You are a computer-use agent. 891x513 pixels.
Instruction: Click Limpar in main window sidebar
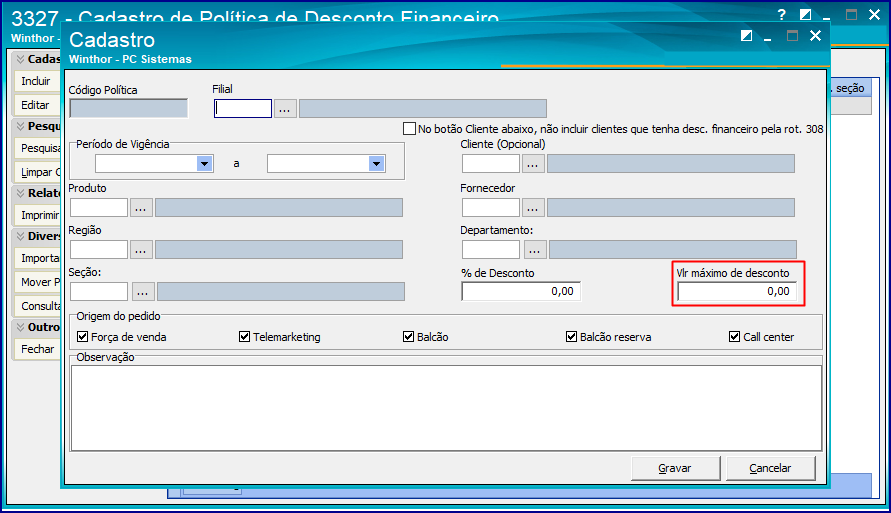click(x=37, y=172)
